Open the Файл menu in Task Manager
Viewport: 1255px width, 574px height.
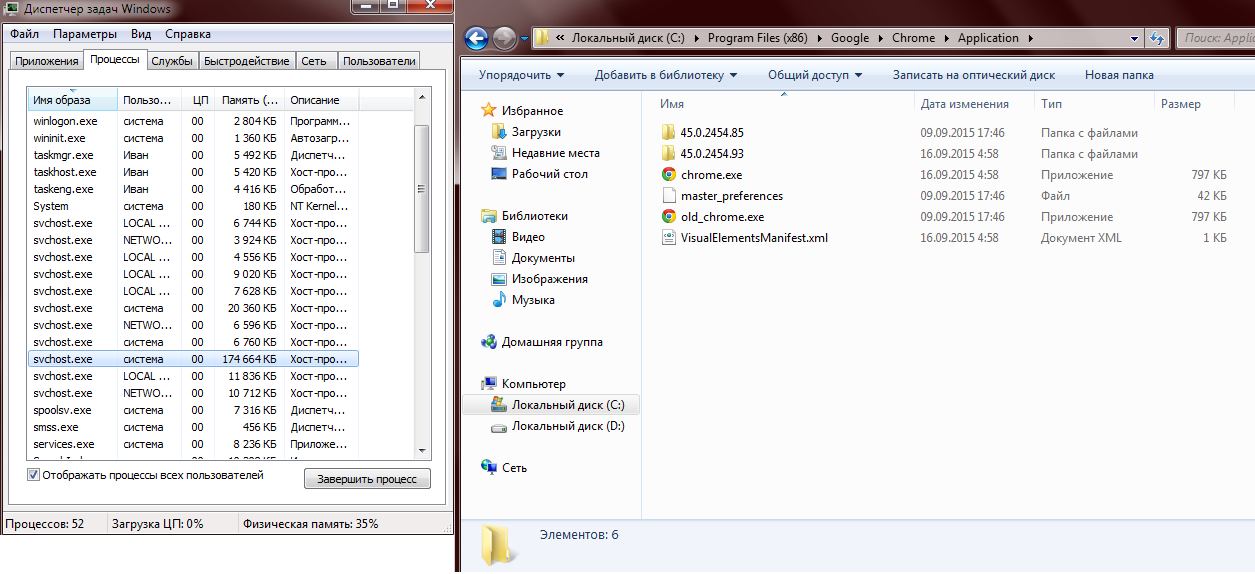(25, 34)
